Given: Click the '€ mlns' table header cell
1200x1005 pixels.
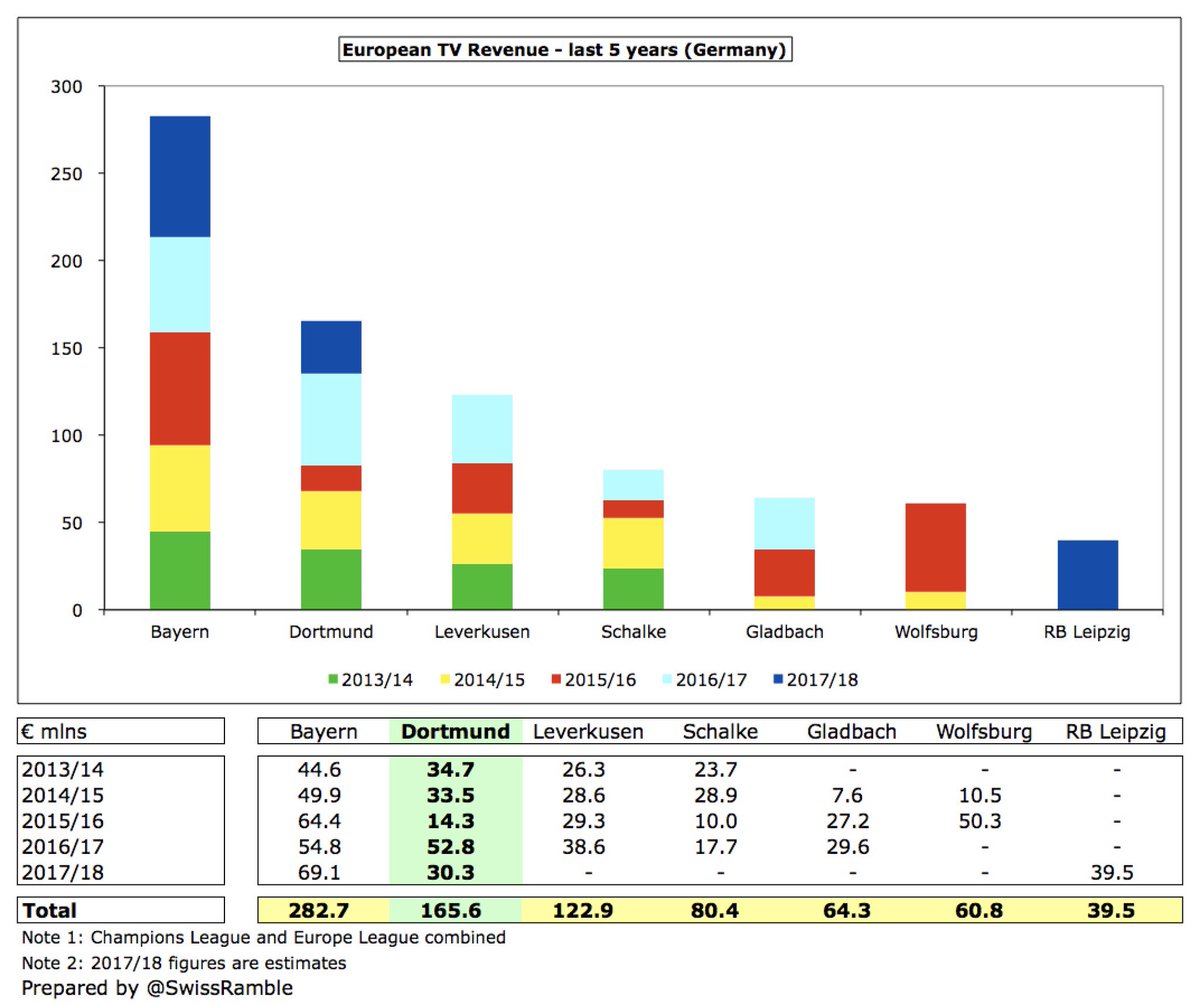Looking at the screenshot, I should tap(121, 731).
